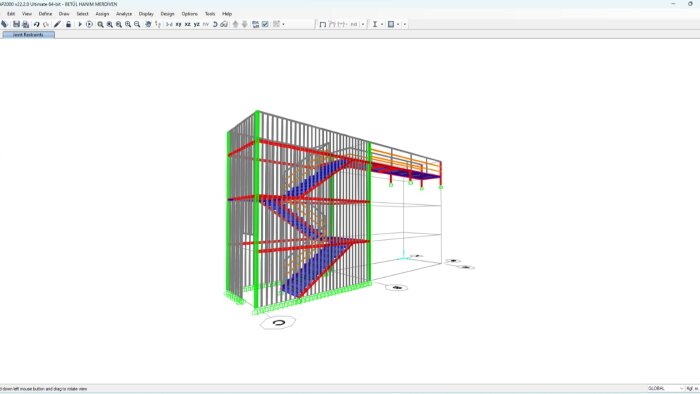Image resolution: width=700 pixels, height=394 pixels.
Task: Expand the I-section frame design dropdown arrow
Action: [382, 25]
